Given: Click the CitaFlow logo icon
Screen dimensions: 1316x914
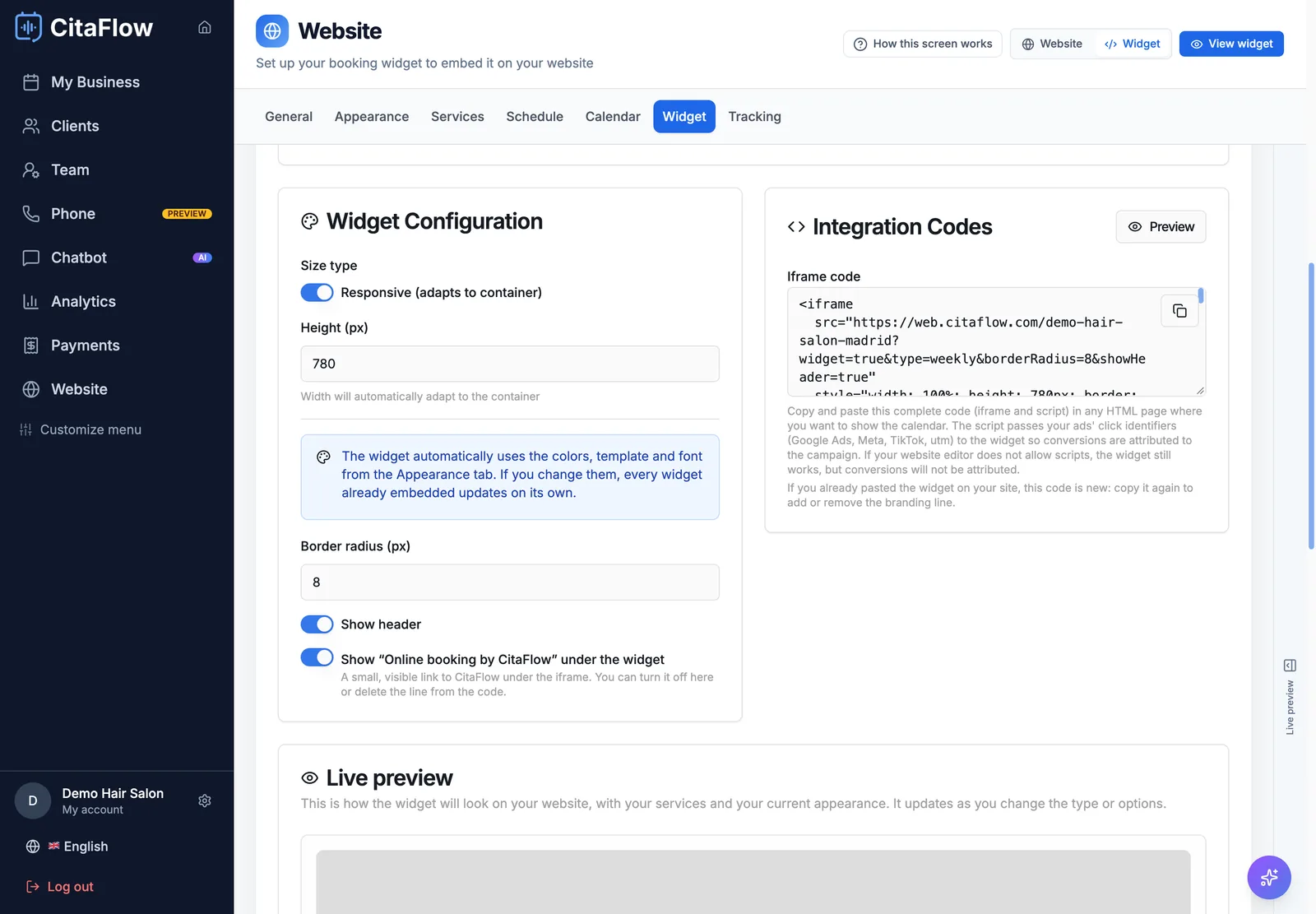Looking at the screenshot, I should (29, 27).
